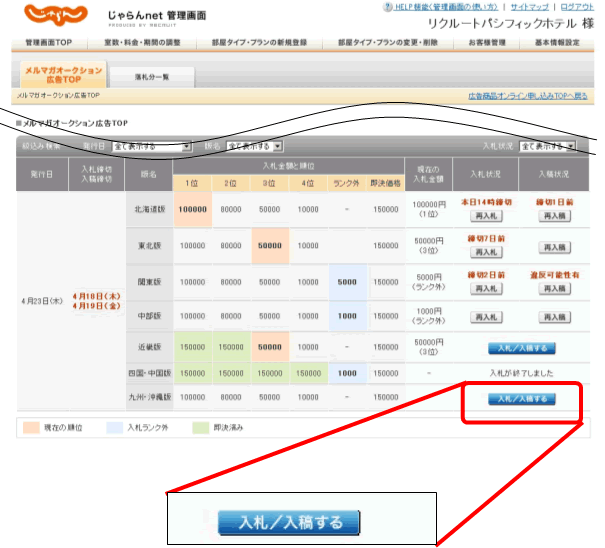This screenshot has width=605, height=548.
Task: Click 再入稿 button for 中部版
Action: coord(554,317)
